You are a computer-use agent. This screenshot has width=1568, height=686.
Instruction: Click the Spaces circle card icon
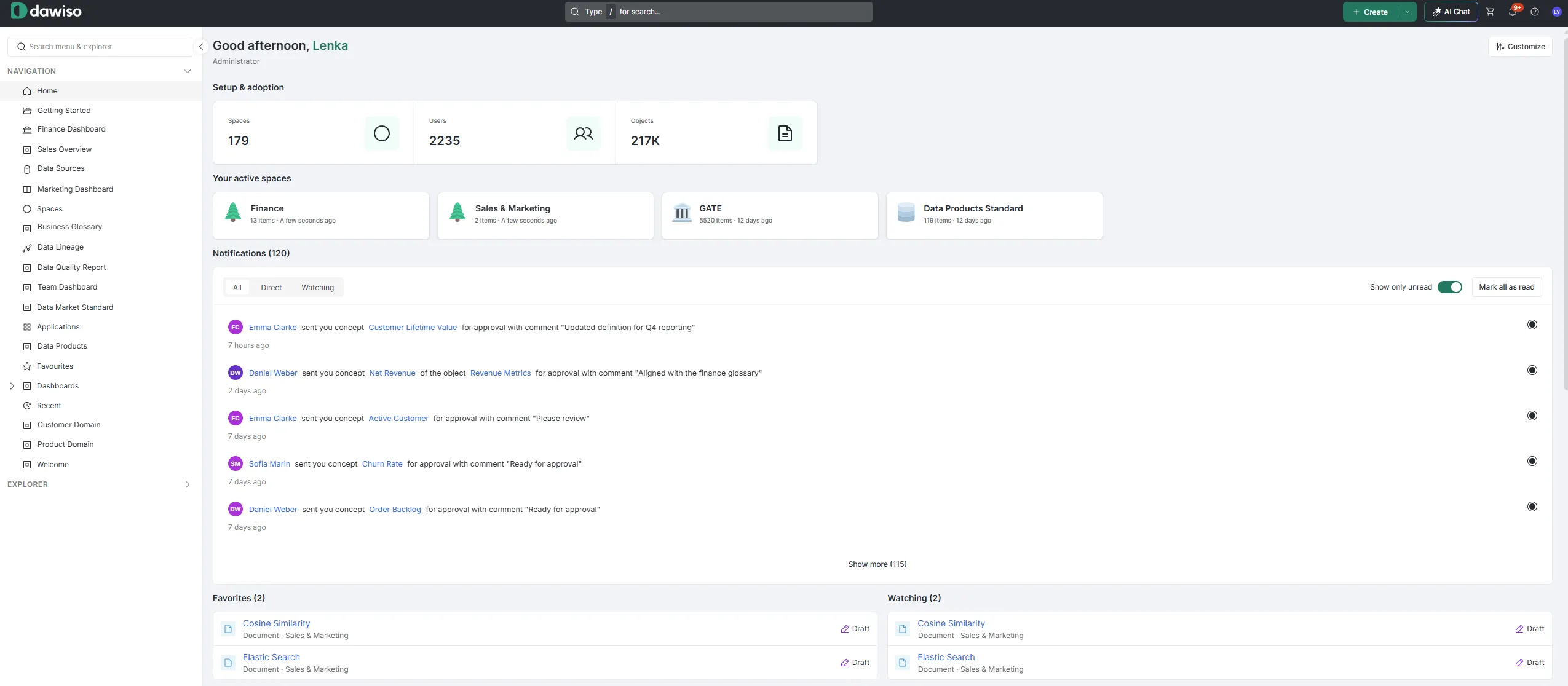point(382,133)
